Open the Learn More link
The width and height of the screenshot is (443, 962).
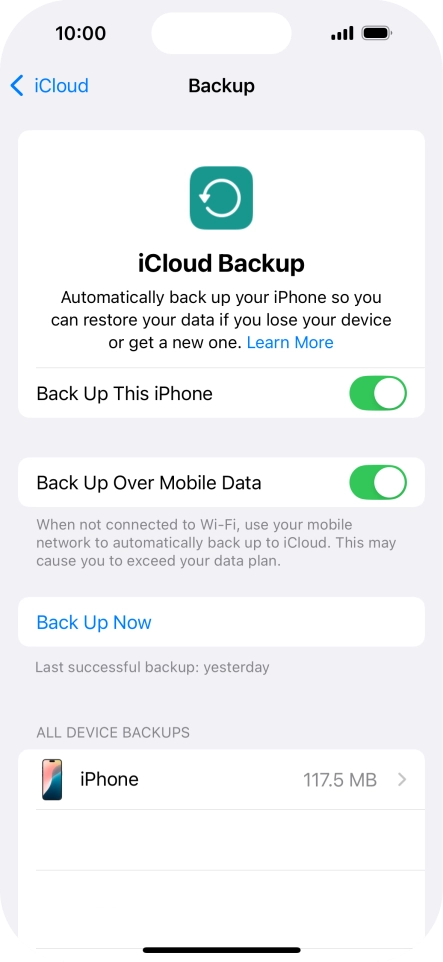290,342
